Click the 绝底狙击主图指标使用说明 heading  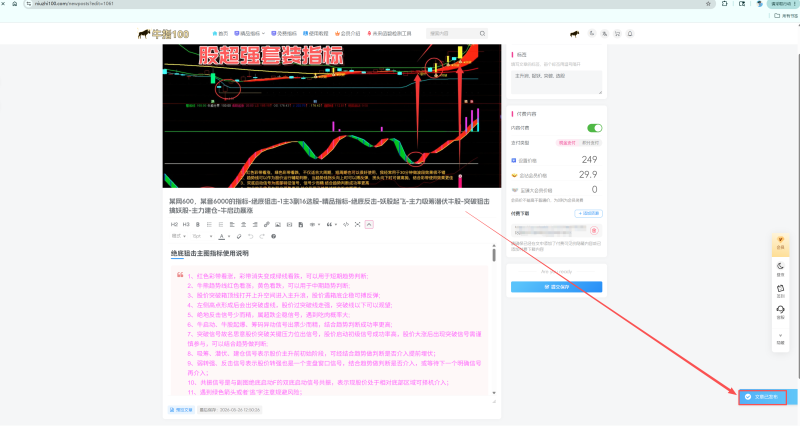tap(210, 253)
